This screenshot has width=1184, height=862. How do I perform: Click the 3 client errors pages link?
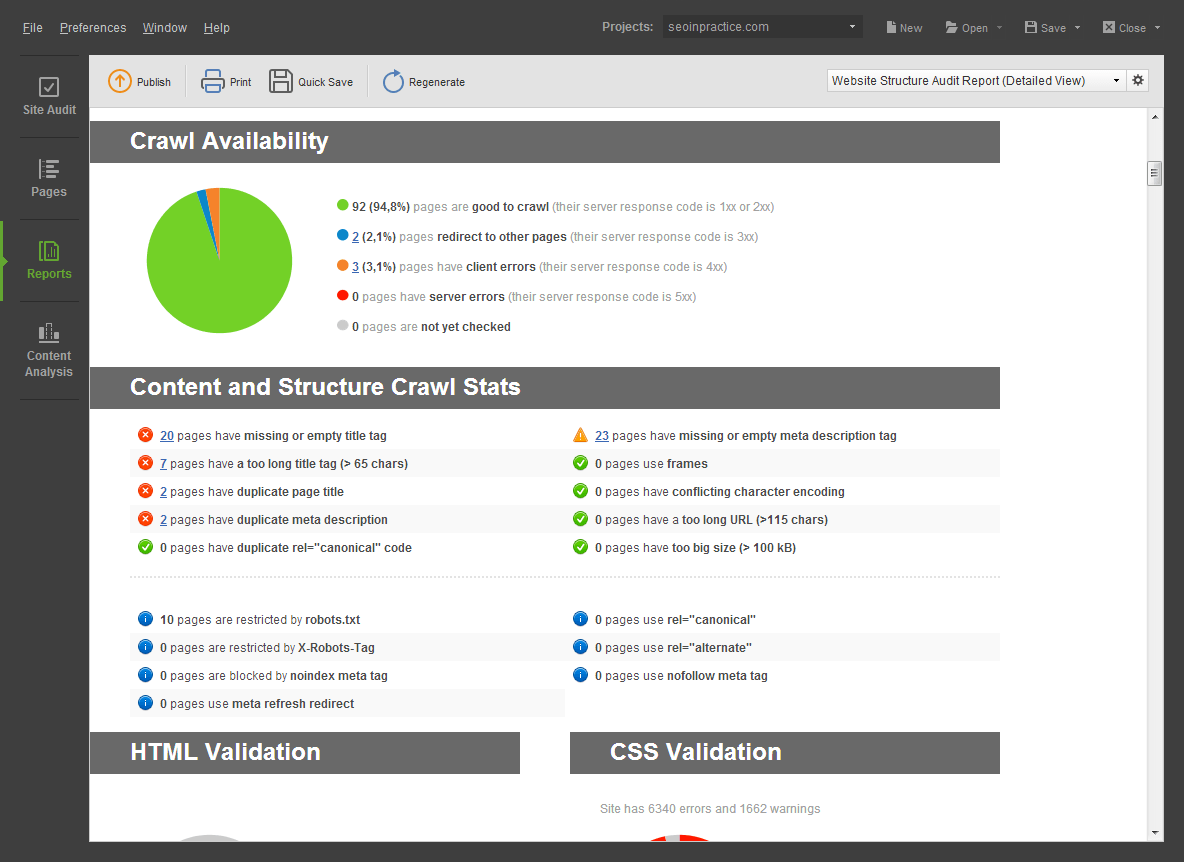coord(355,267)
